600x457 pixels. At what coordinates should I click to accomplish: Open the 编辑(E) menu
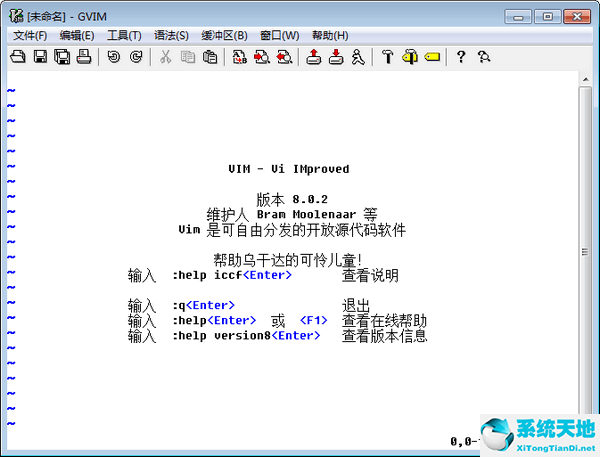coord(77,36)
